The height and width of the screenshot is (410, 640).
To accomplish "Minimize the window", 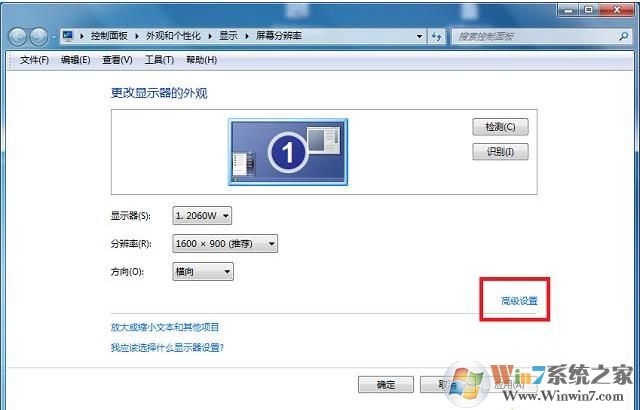I will coord(568,10).
